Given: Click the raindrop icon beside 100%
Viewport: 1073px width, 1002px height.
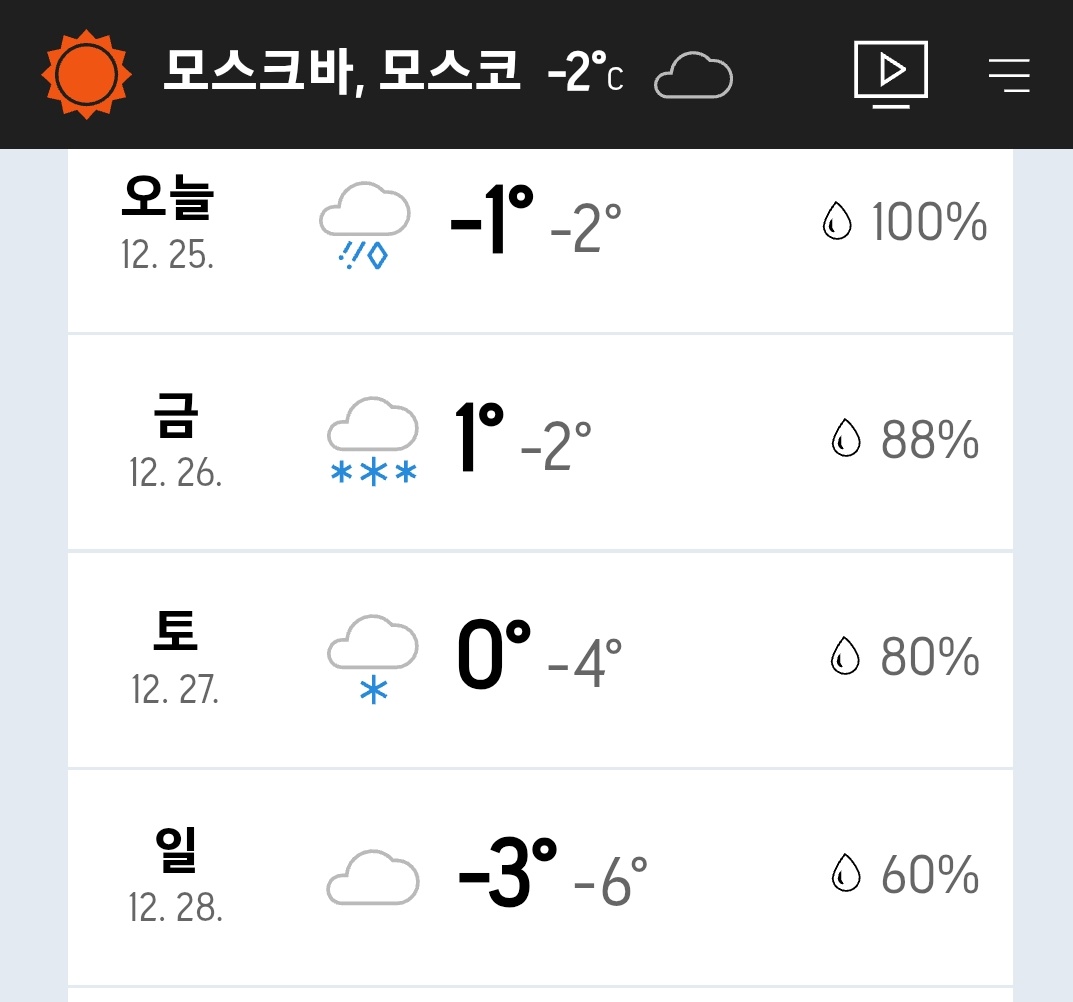Looking at the screenshot, I should click(x=836, y=223).
